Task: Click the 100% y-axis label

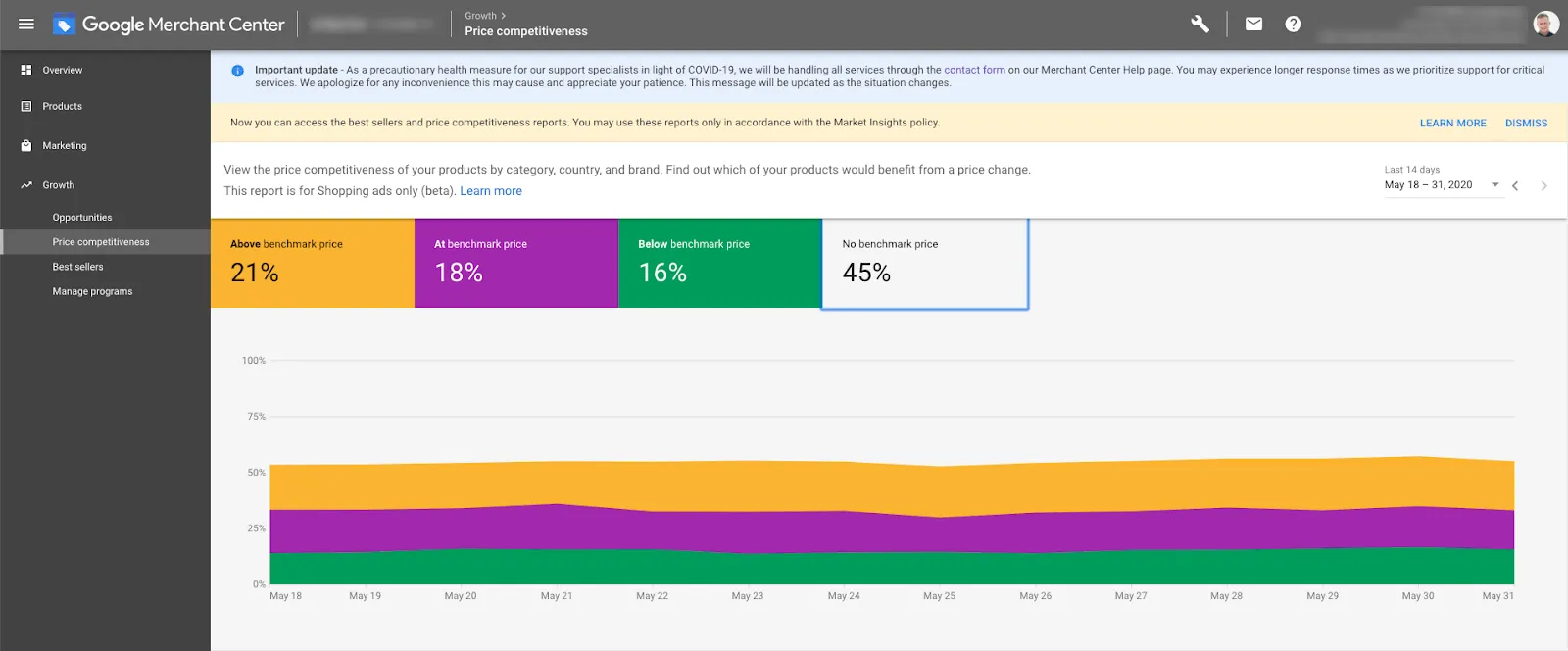Action: pyautogui.click(x=254, y=361)
